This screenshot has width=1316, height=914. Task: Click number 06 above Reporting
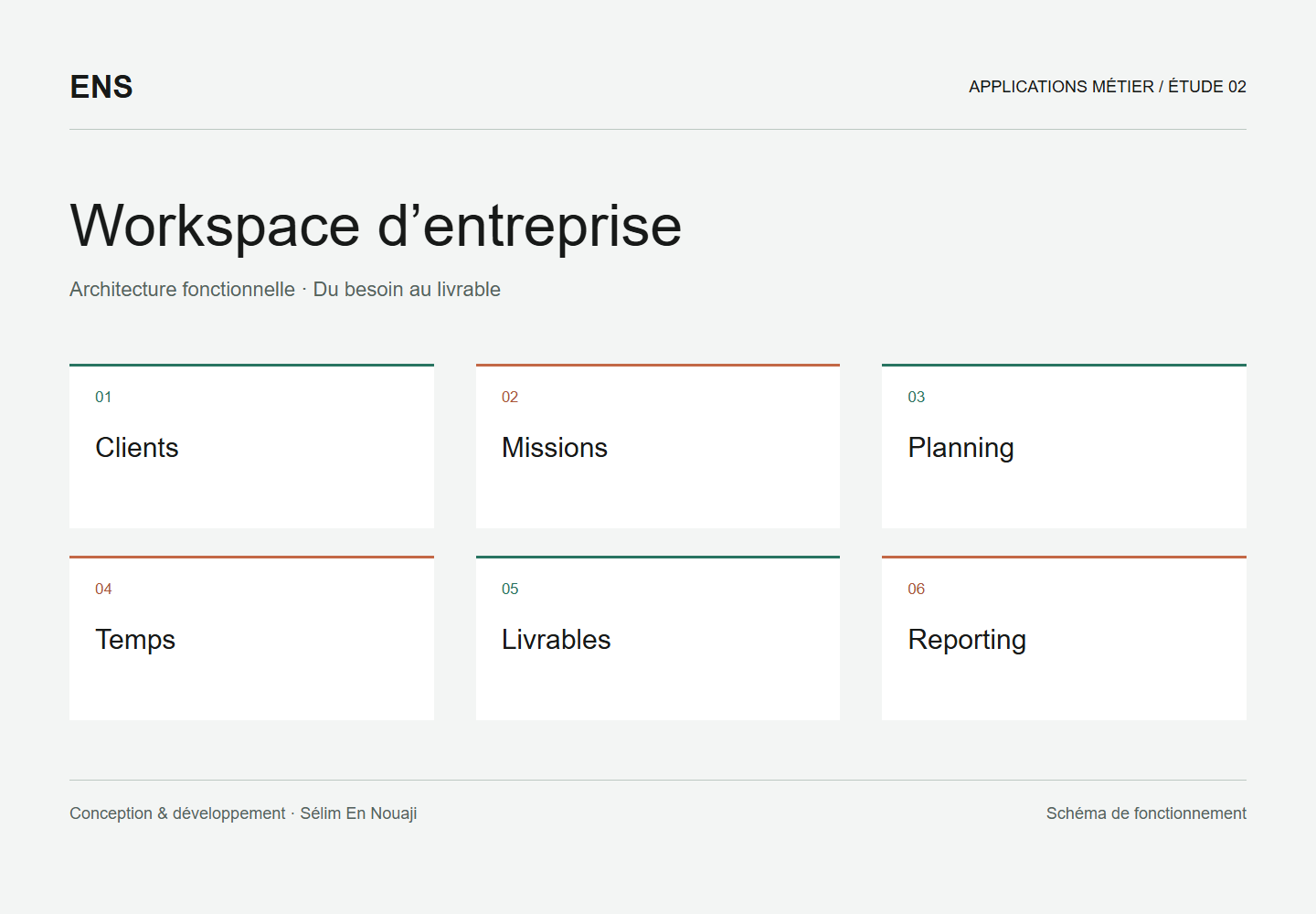click(x=917, y=589)
